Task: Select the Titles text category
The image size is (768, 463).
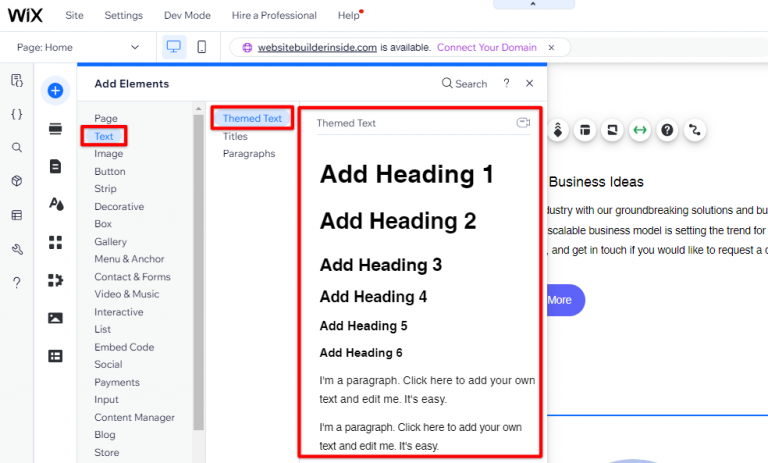Action: 235,136
